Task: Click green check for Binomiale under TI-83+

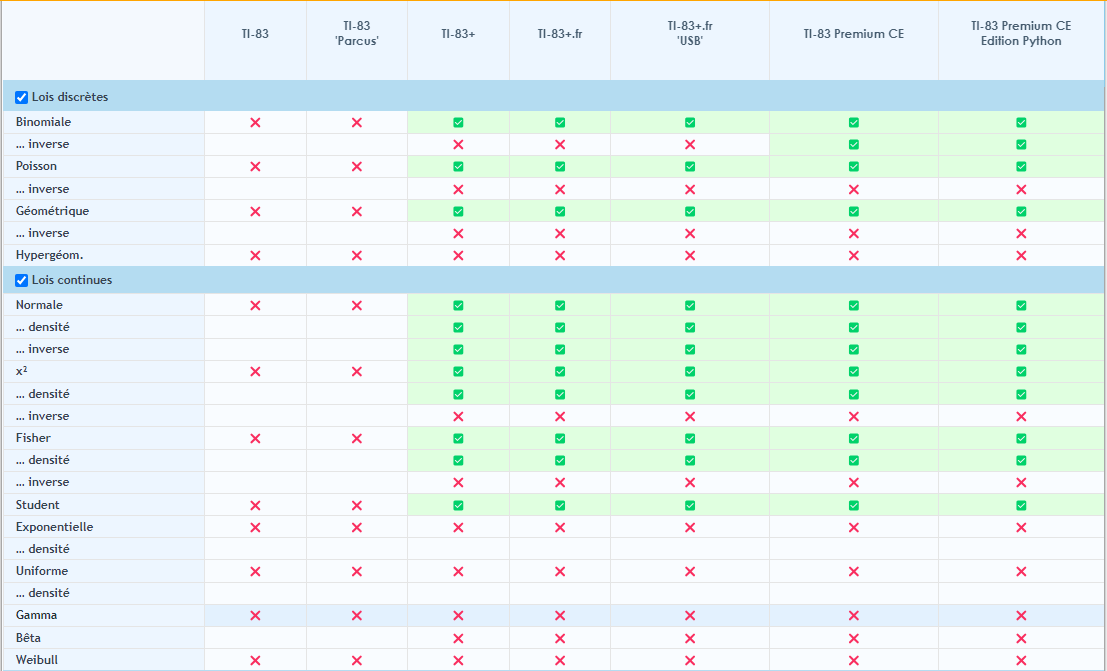Action: (458, 123)
